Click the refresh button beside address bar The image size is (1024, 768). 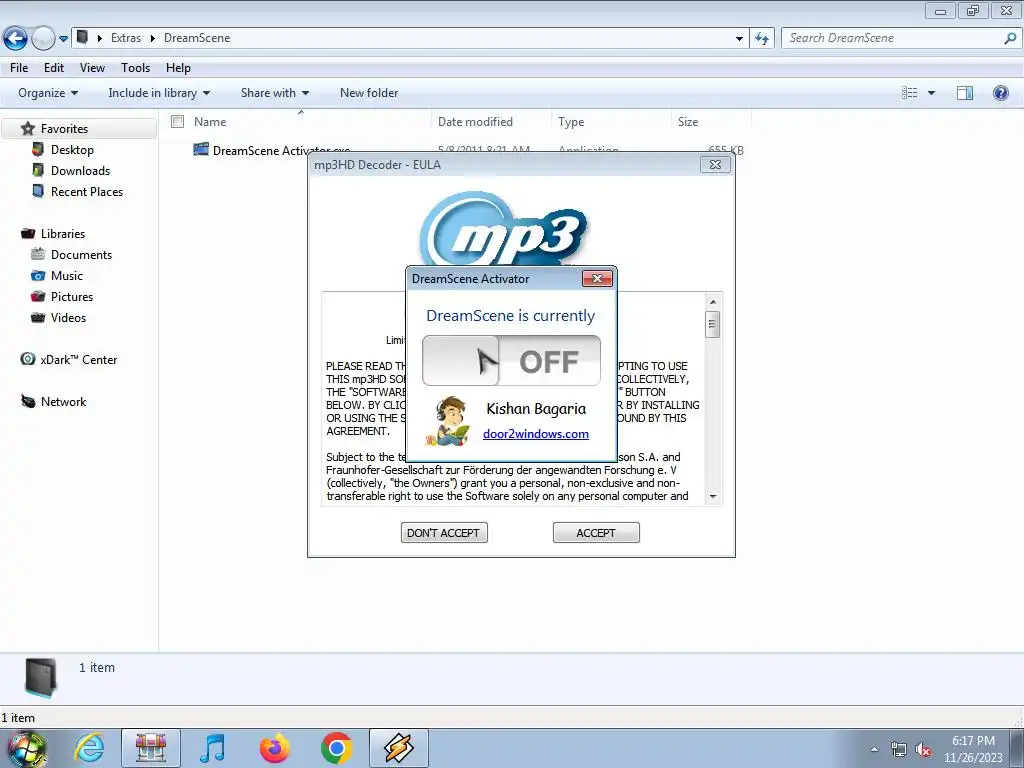762,39
